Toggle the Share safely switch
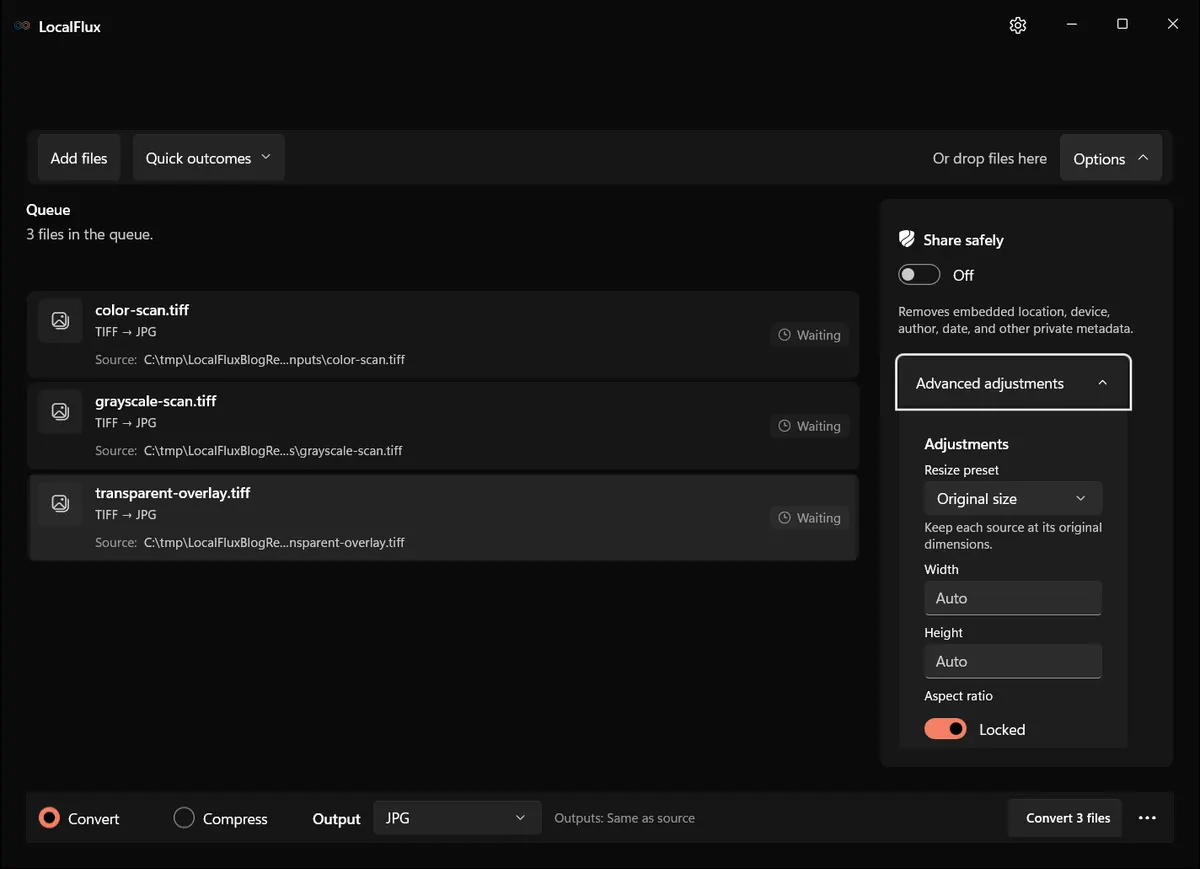The image size is (1200, 869). pyautogui.click(x=919, y=275)
